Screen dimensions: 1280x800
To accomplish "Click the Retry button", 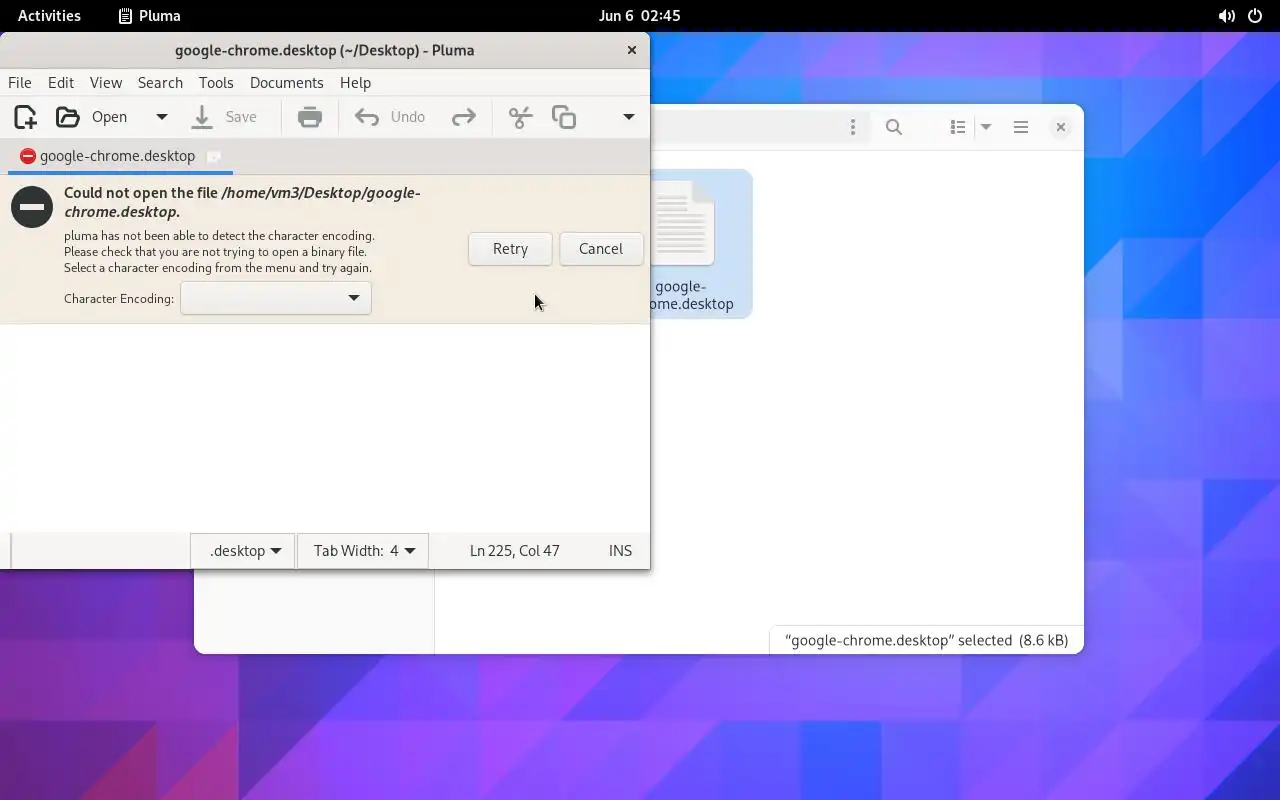I will point(510,249).
